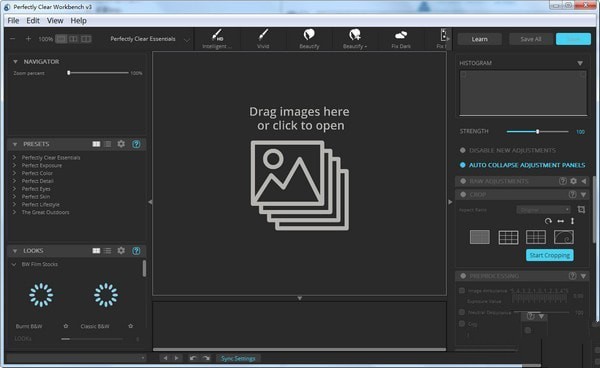This screenshot has width=600, height=368.
Task: Enable the Crop panel toggle
Action: [463, 194]
